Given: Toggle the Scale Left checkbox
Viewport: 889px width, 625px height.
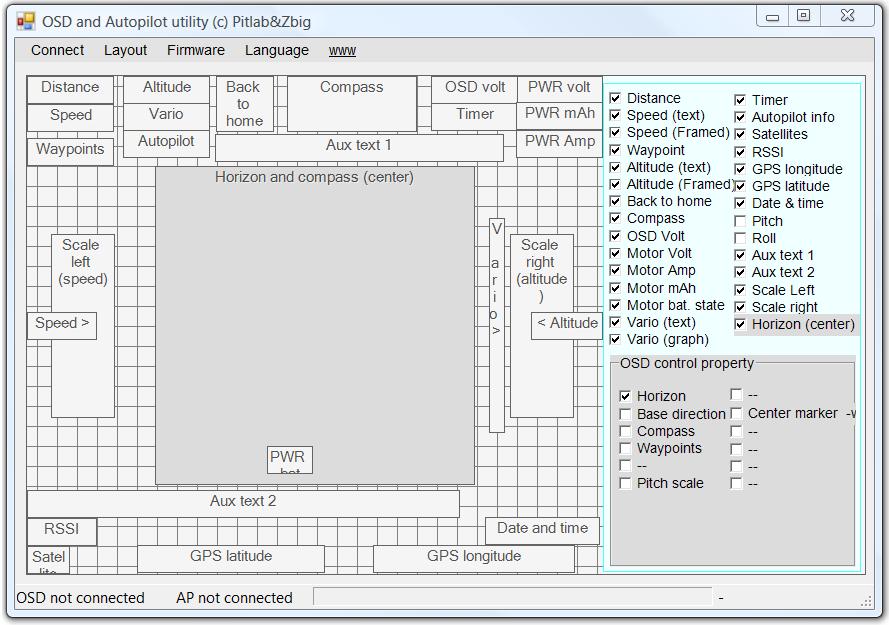Looking at the screenshot, I should pos(740,290).
